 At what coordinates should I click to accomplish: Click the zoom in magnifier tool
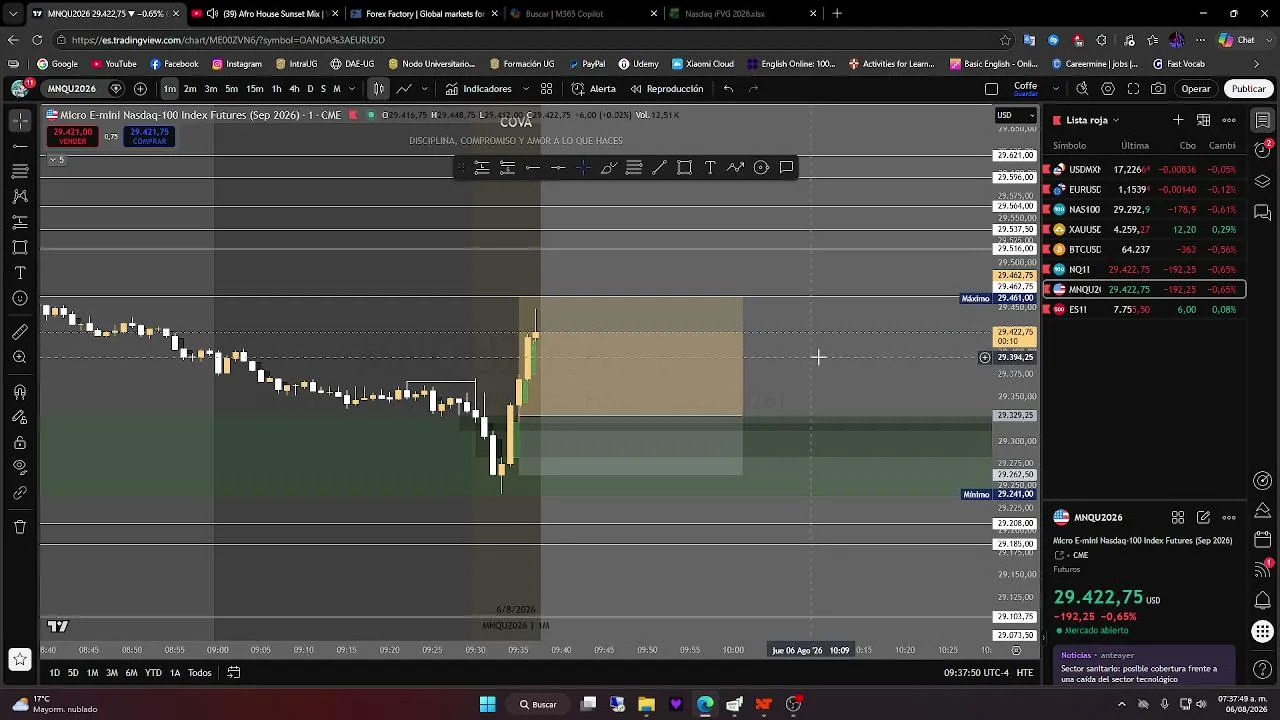(x=20, y=357)
